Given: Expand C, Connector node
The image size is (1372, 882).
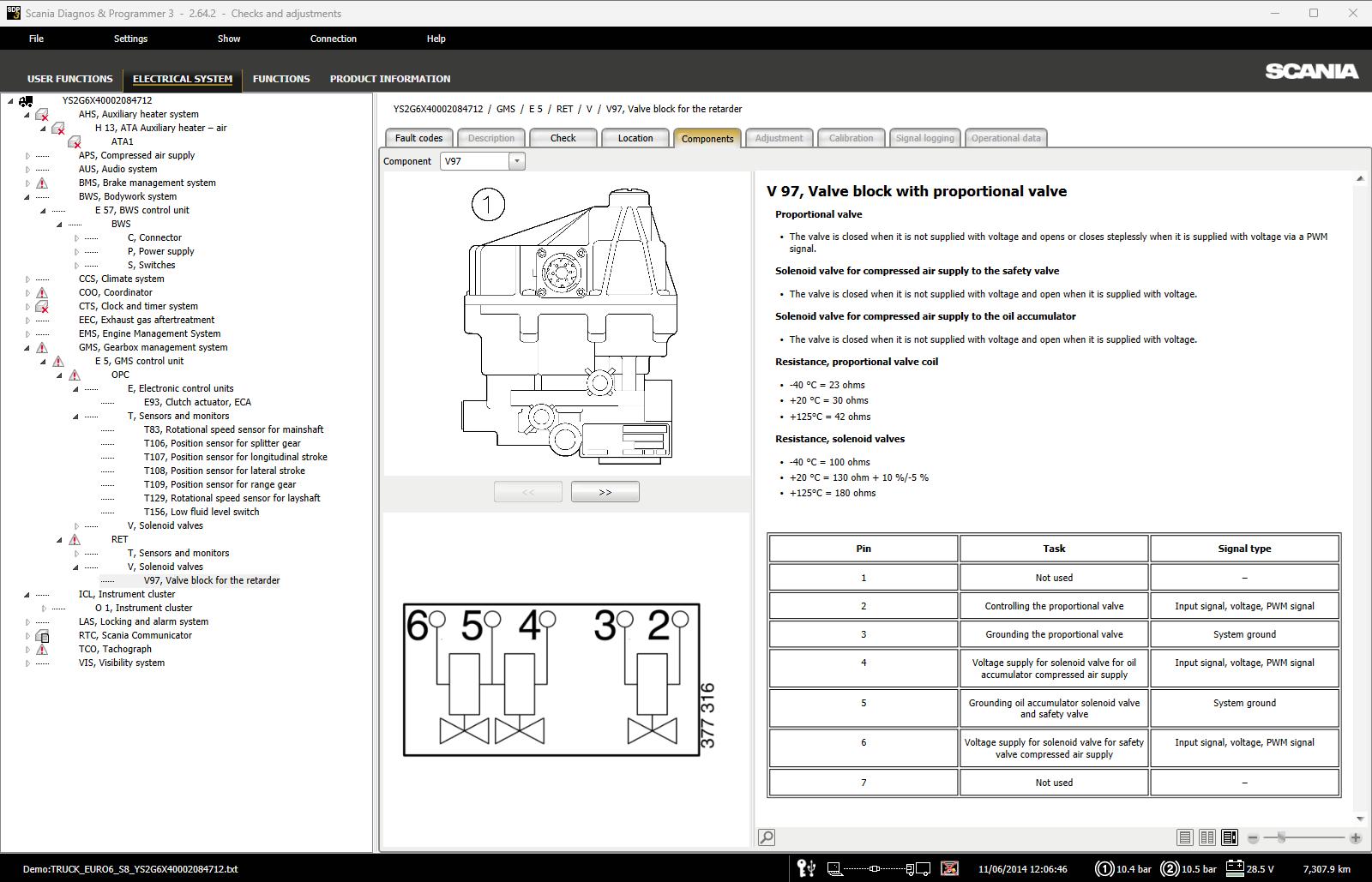Looking at the screenshot, I should pos(76,238).
